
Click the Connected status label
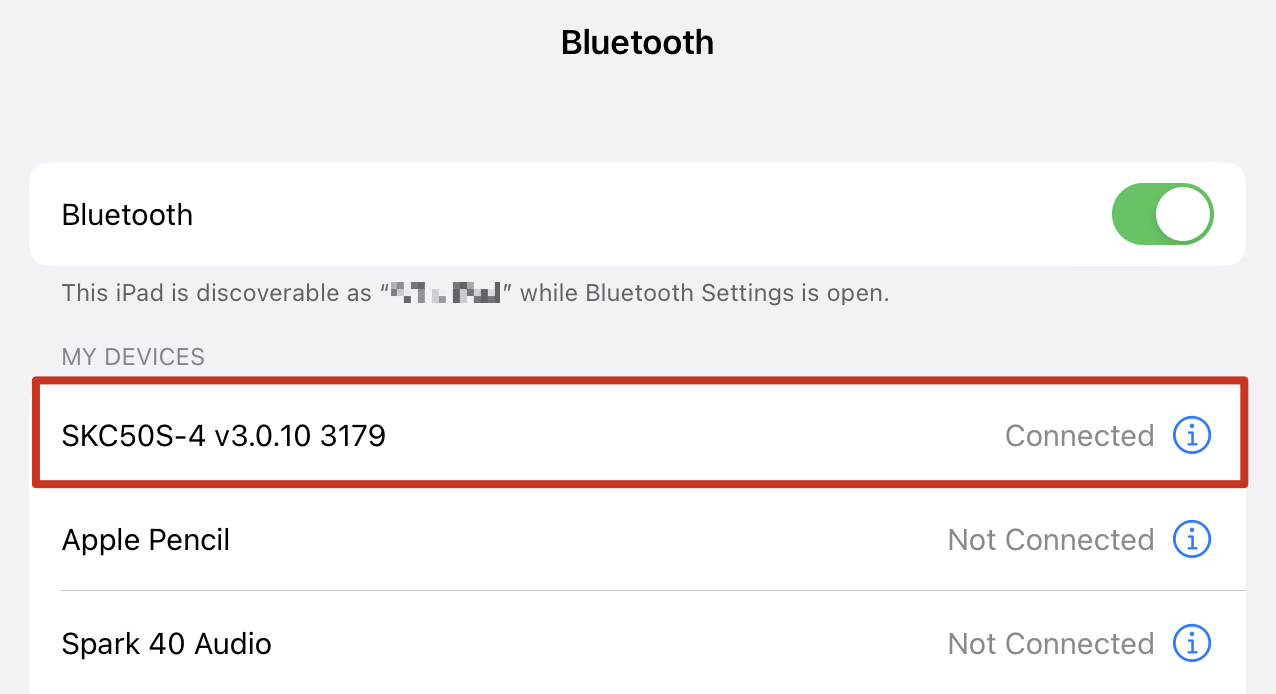click(x=1079, y=435)
